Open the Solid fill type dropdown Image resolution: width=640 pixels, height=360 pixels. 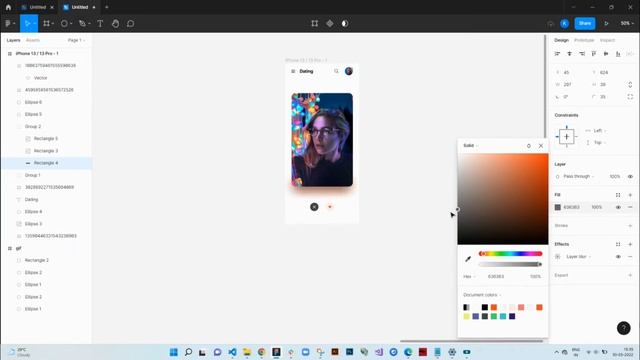[x=471, y=146]
